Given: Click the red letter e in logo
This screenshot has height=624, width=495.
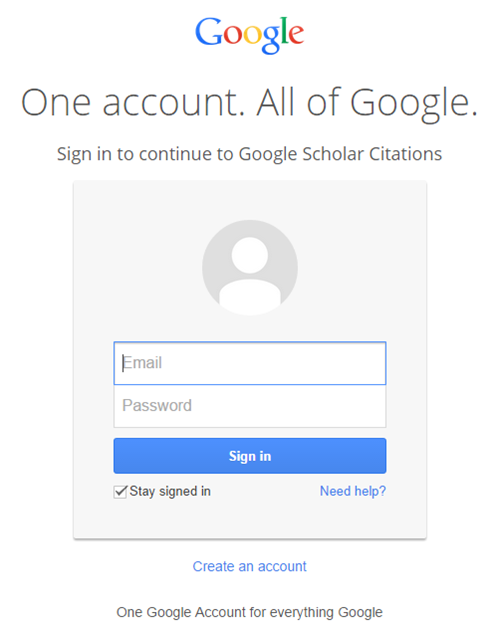Looking at the screenshot, I should coord(296,34).
